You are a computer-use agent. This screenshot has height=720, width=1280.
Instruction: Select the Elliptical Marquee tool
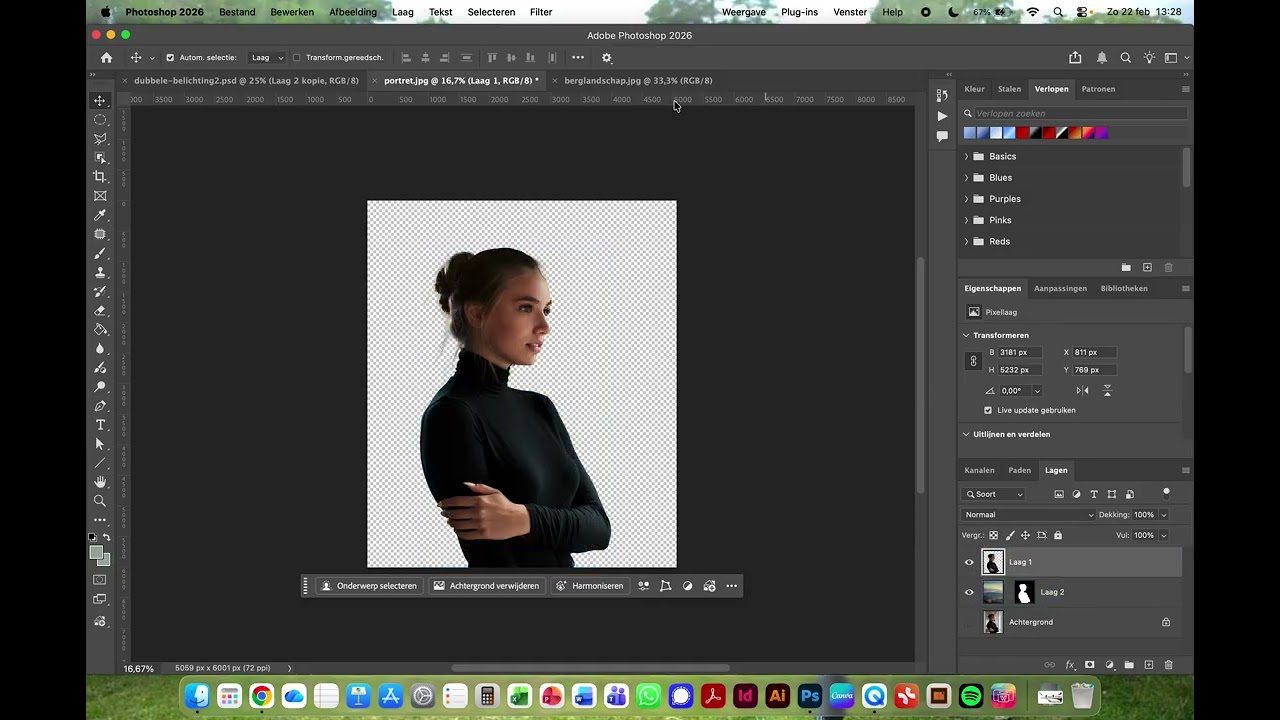[100, 120]
